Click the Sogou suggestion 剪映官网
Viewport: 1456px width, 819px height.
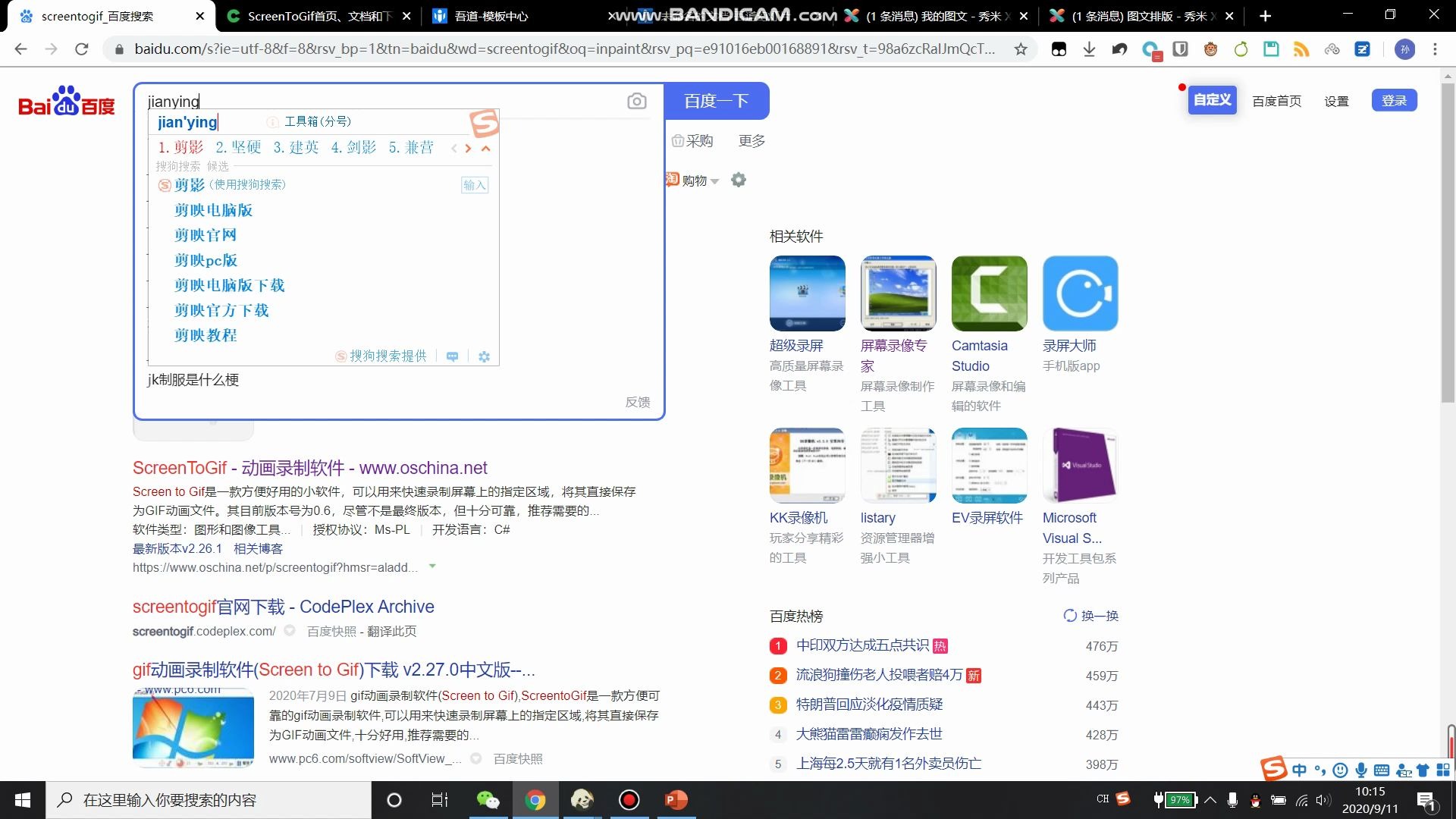(206, 235)
